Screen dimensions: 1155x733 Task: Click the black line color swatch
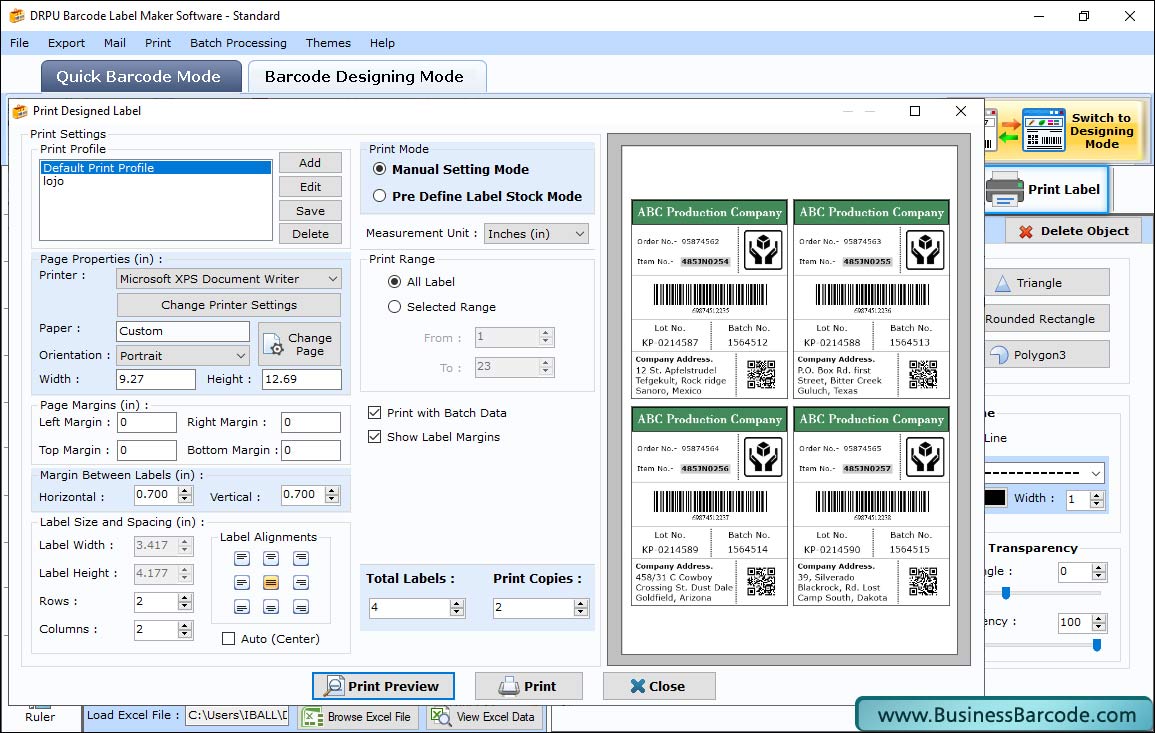pos(994,498)
